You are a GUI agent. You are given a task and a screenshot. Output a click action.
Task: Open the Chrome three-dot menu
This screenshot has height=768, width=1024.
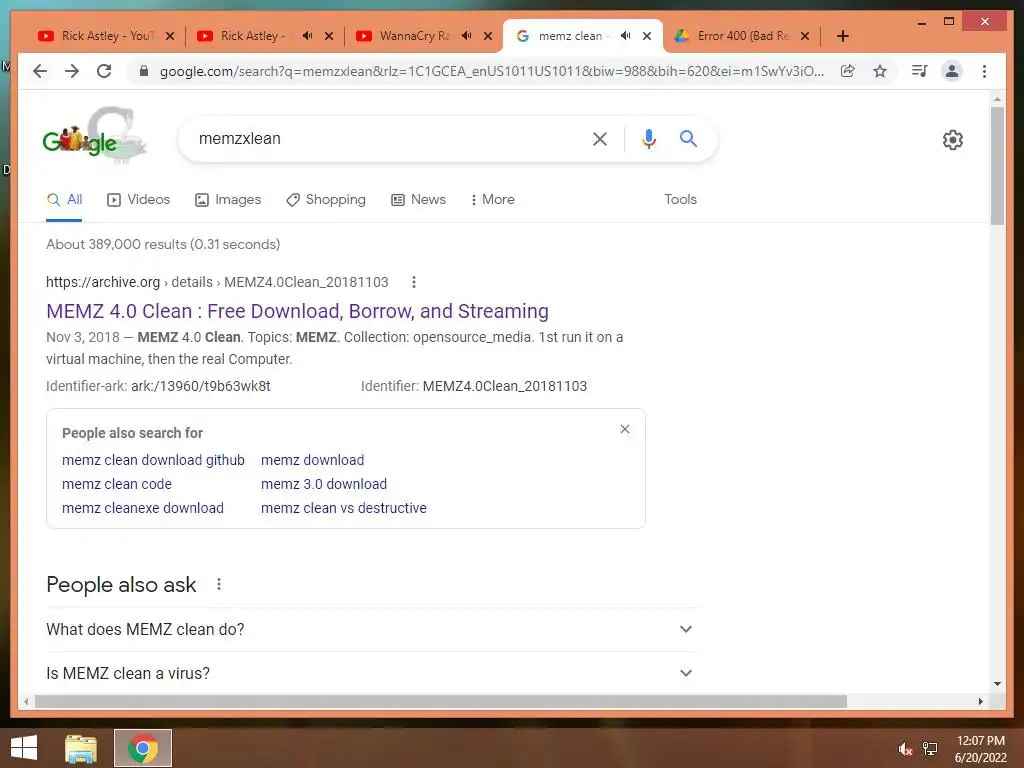[984, 71]
